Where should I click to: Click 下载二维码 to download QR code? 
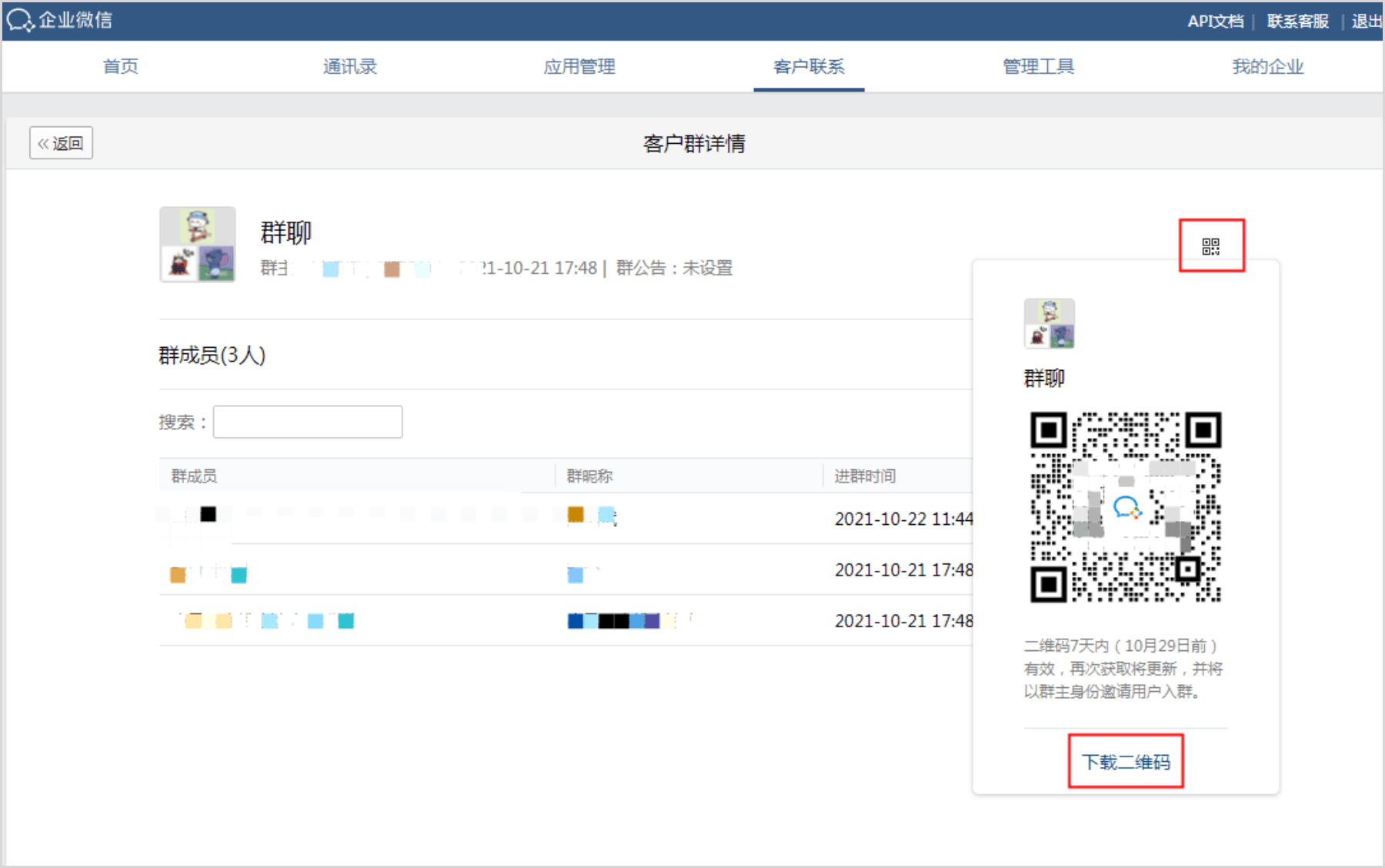pyautogui.click(x=1126, y=762)
